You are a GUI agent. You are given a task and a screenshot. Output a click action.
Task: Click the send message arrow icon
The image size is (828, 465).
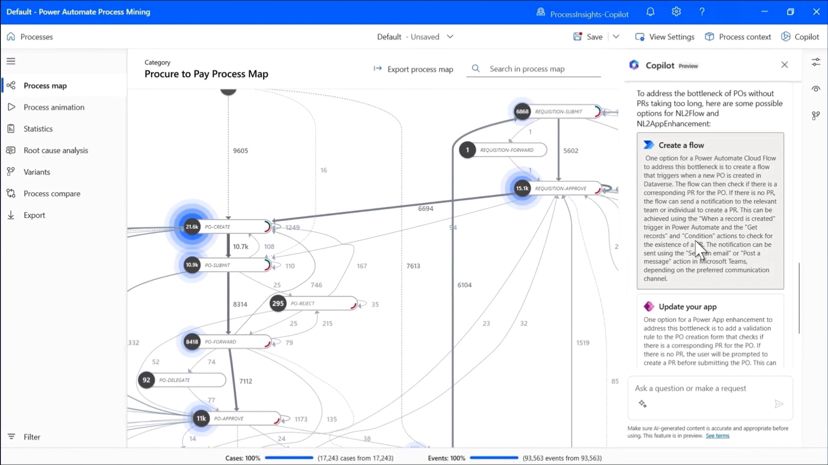[779, 404]
